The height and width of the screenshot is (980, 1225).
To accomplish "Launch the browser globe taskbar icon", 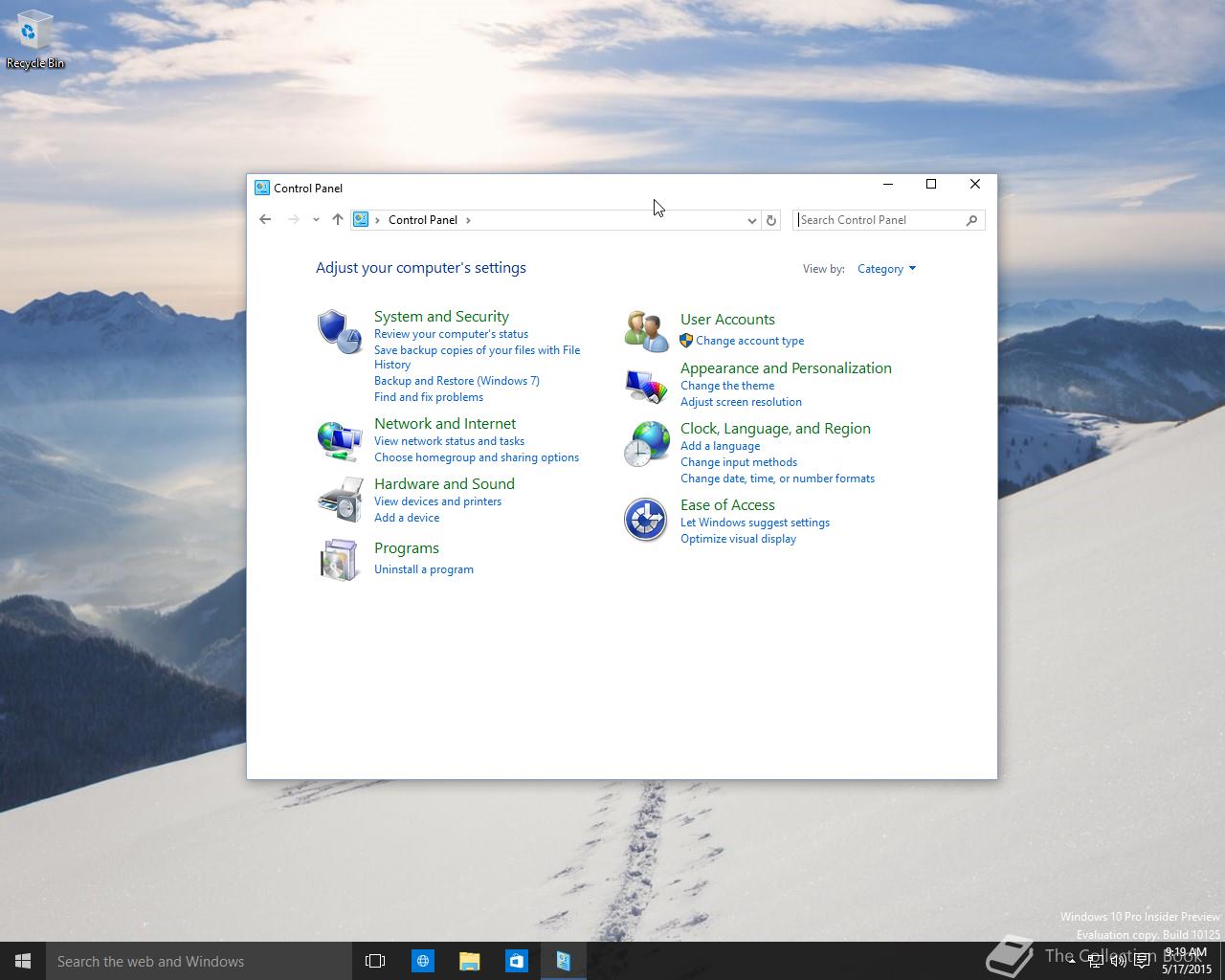I will click(422, 961).
